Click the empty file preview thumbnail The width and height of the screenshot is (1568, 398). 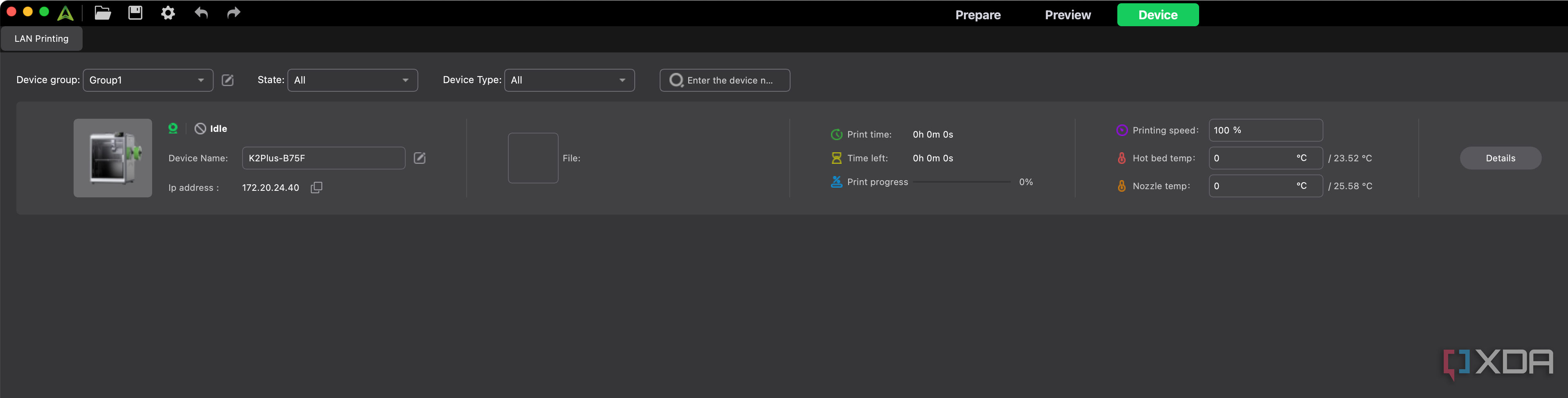[533, 158]
